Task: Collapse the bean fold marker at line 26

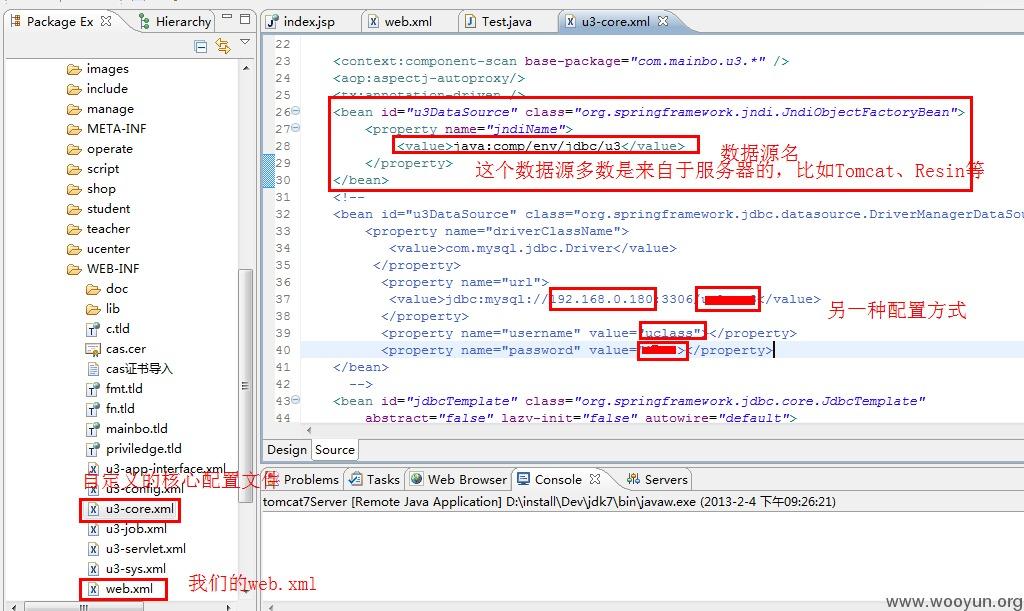Action: coord(295,111)
